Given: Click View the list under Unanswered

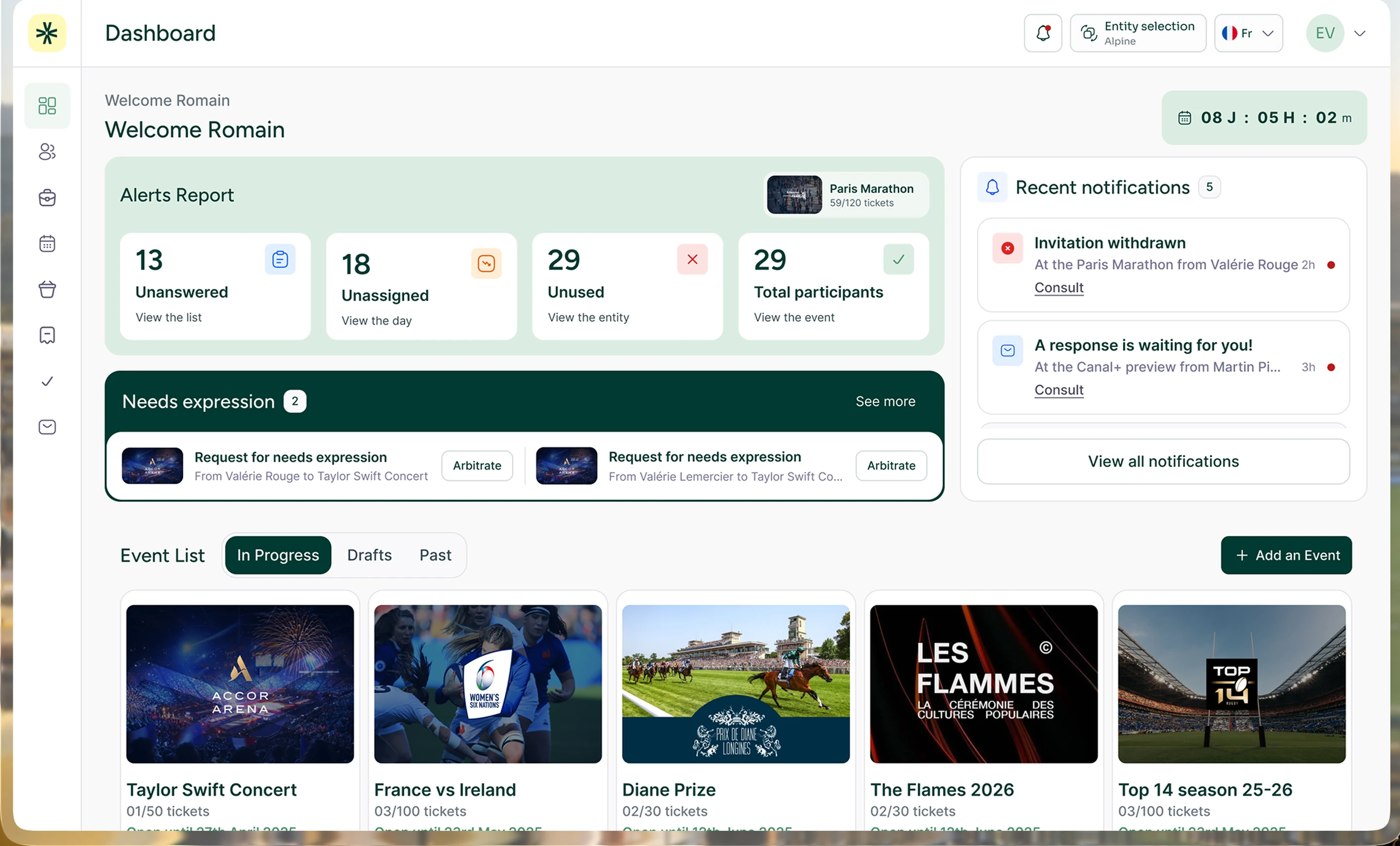Looking at the screenshot, I should [168, 317].
